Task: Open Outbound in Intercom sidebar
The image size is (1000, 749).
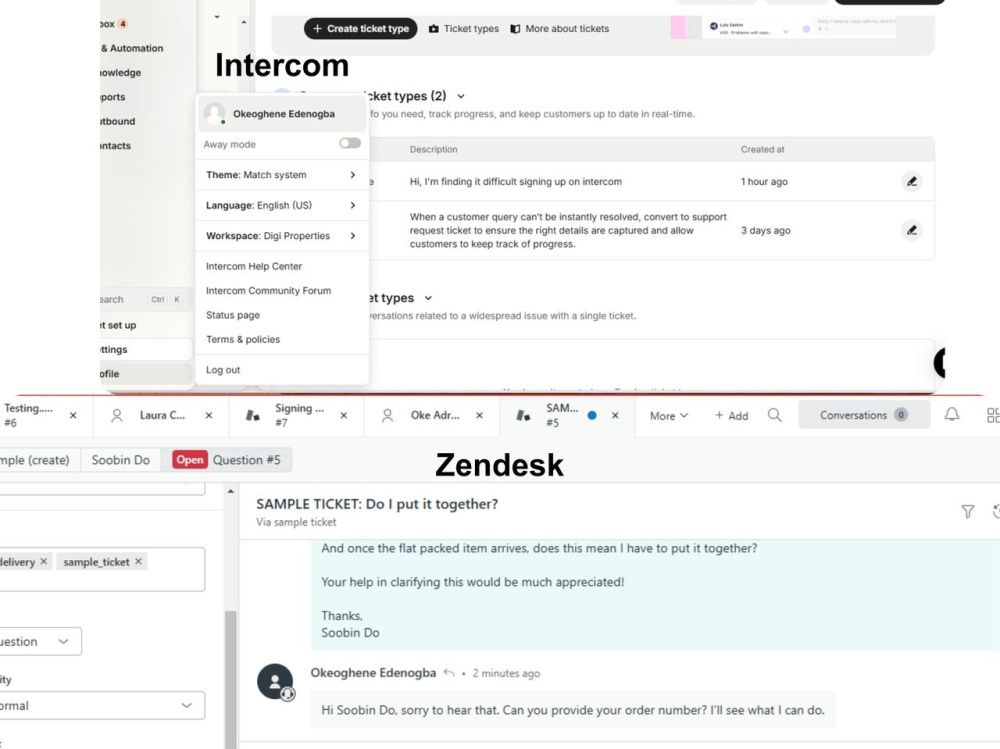Action: click(118, 121)
